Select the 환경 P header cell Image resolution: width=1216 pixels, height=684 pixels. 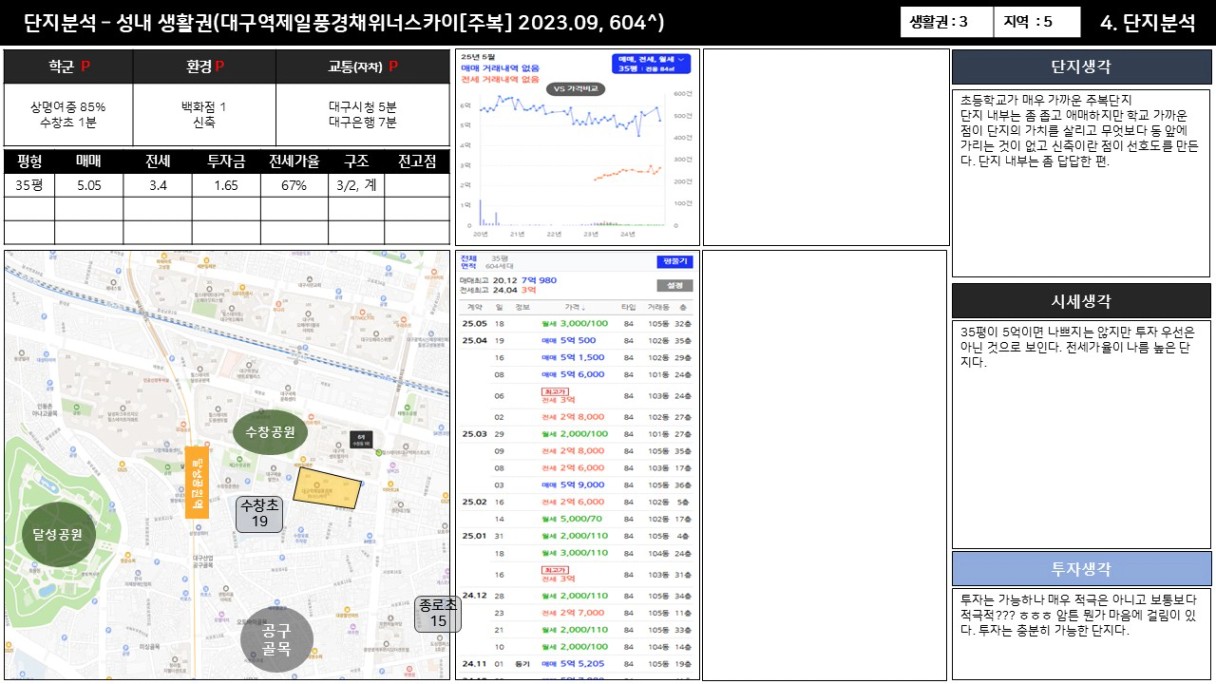pyautogui.click(x=205, y=67)
